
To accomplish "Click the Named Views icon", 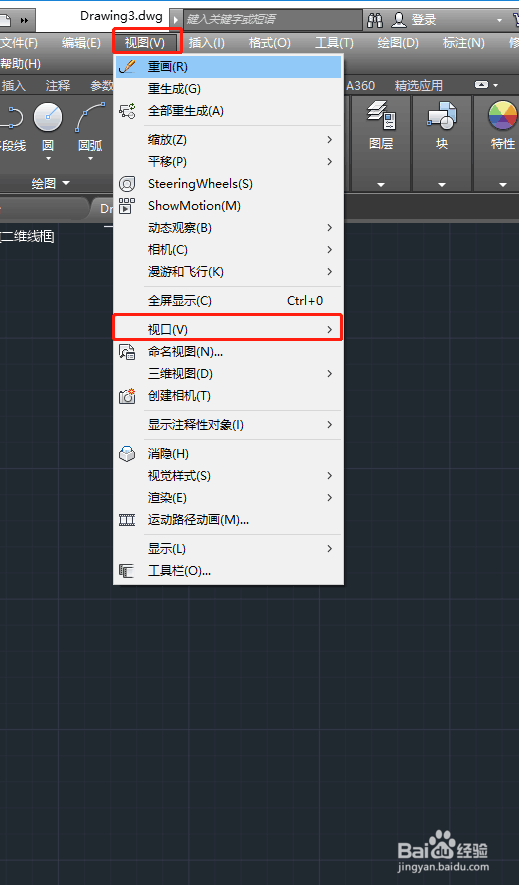I will pyautogui.click(x=127, y=352).
